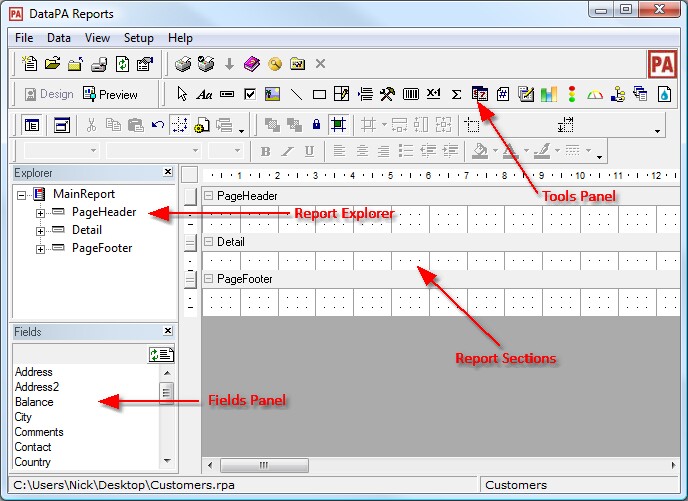The image size is (688, 501).
Task: Expand the Detail node in Explorer
Action: pos(41,231)
